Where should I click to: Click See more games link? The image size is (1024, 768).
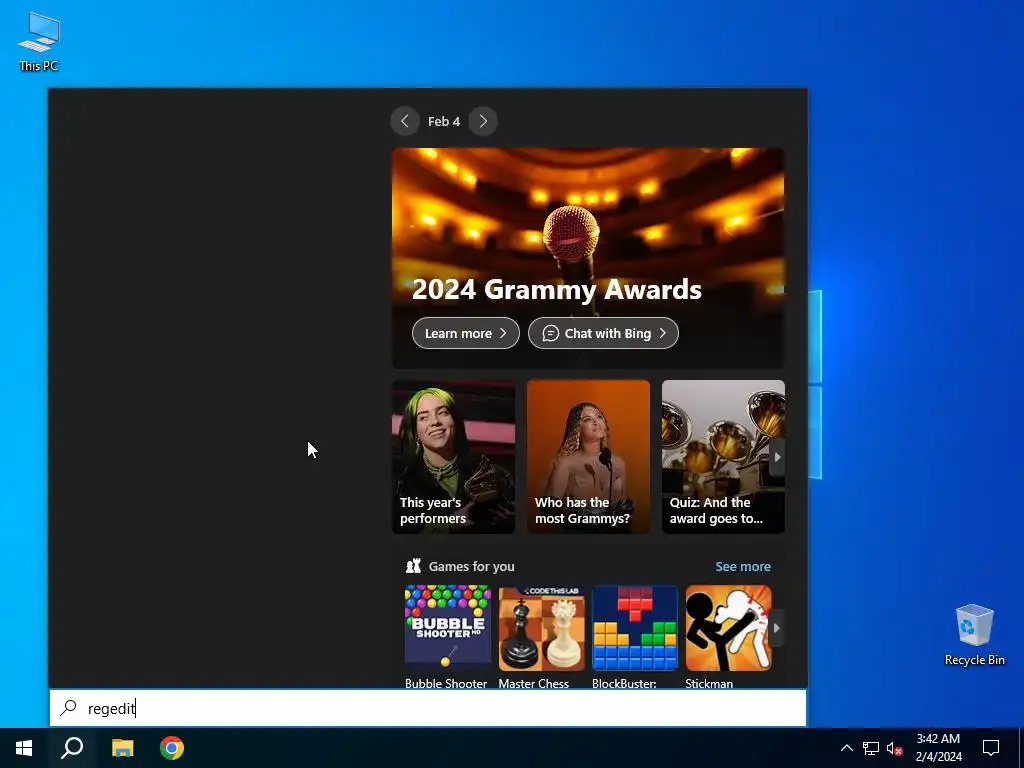click(743, 566)
